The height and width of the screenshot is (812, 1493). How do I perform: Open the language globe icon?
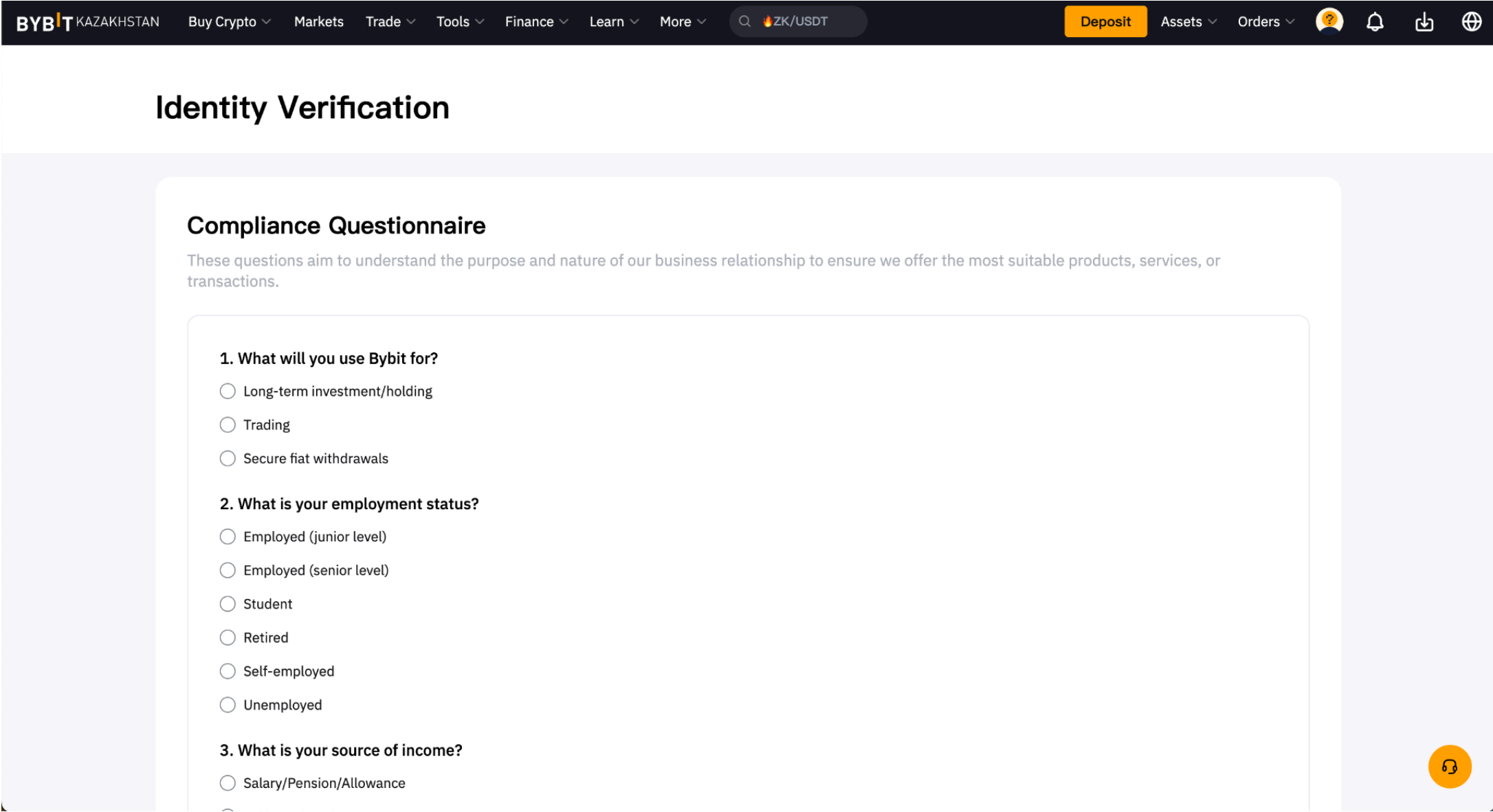[x=1471, y=22]
